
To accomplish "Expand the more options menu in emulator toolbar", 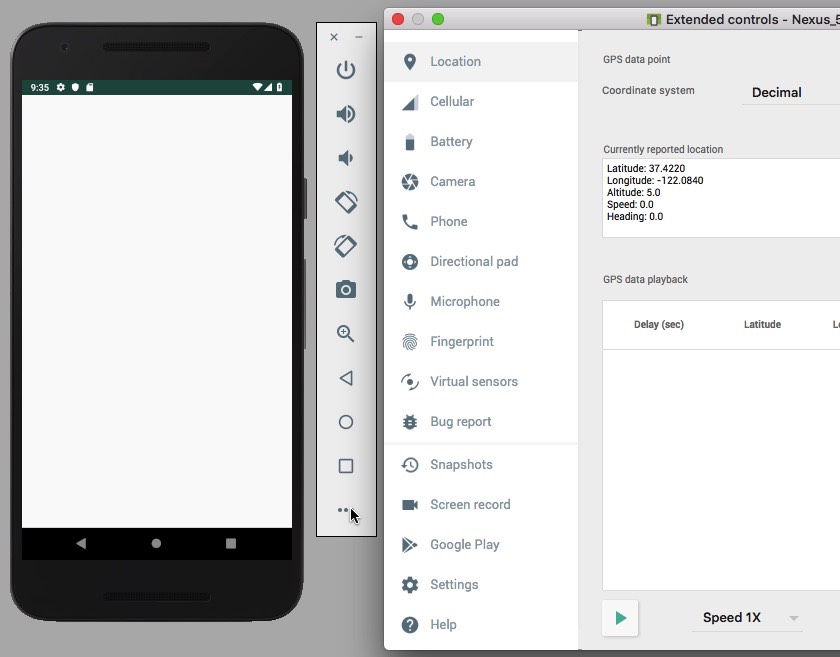I will point(345,509).
